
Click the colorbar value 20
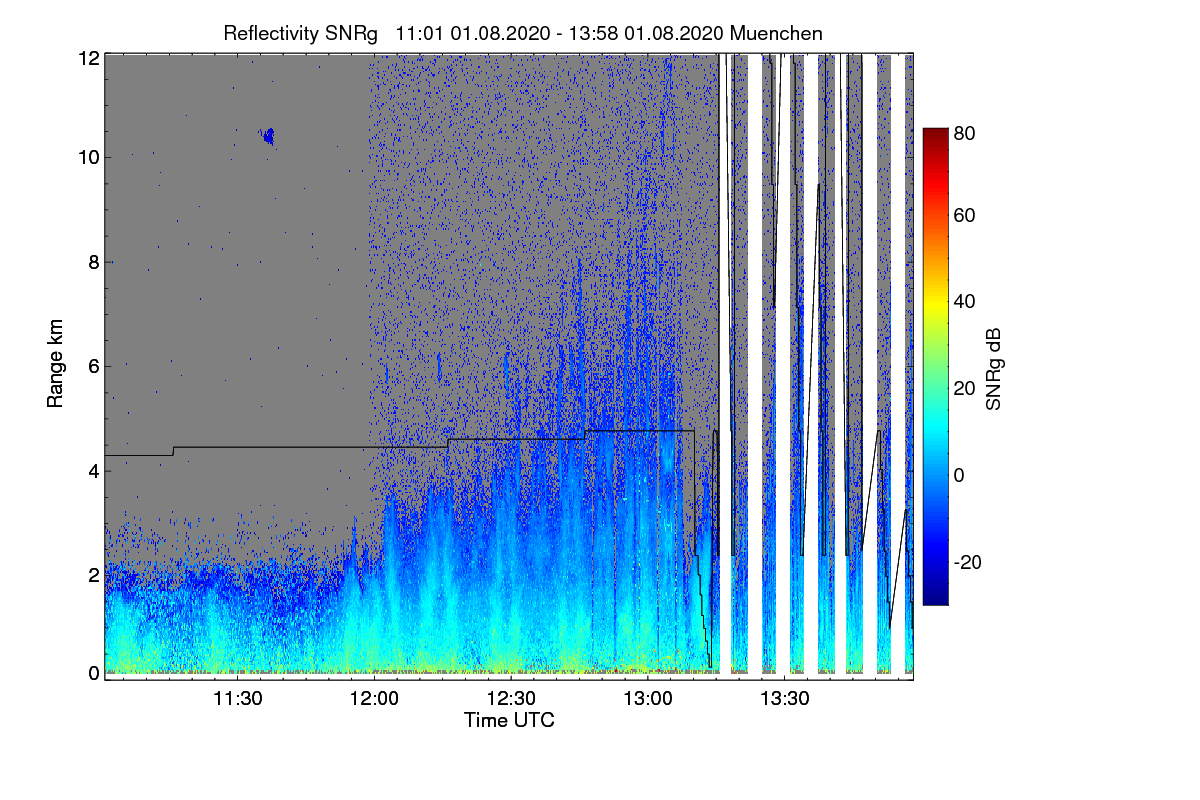coord(965,388)
